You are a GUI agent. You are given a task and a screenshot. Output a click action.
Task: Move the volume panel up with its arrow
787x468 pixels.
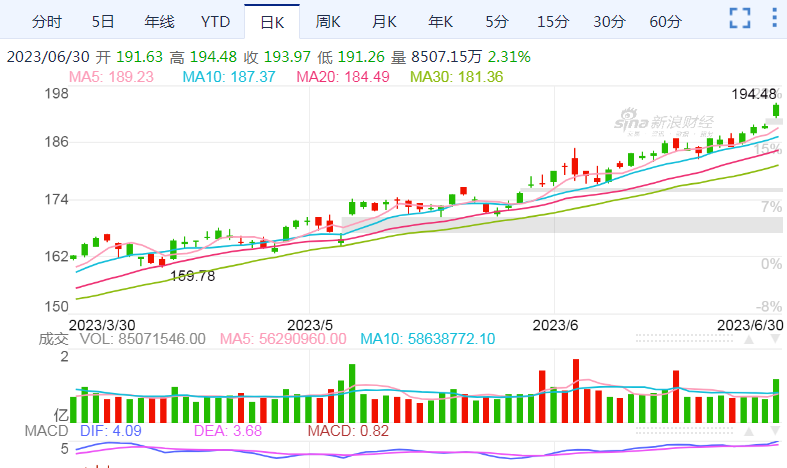pyautogui.click(x=749, y=339)
